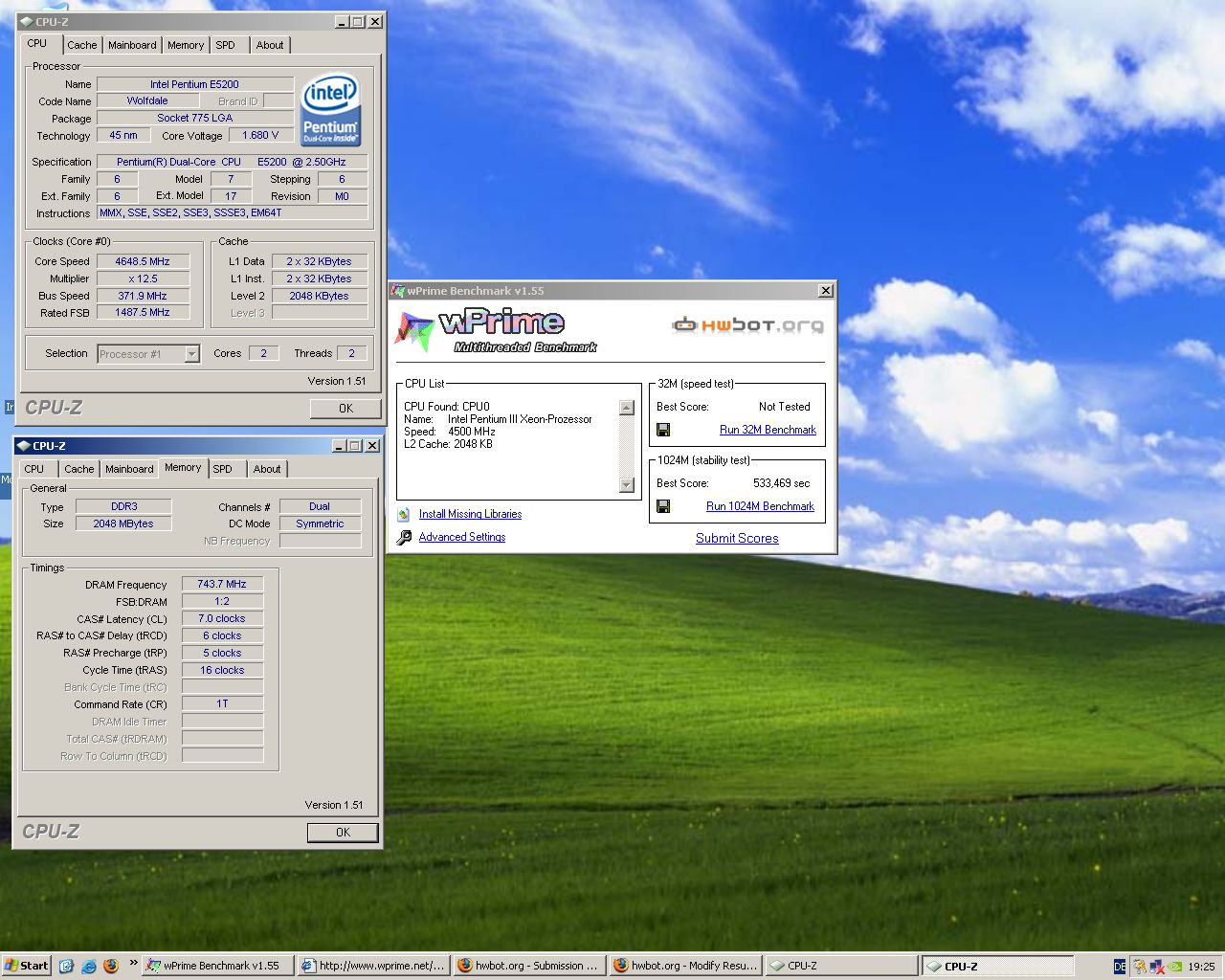Click the Command Rate value 1T
The width and height of the screenshot is (1225, 980).
(x=222, y=703)
